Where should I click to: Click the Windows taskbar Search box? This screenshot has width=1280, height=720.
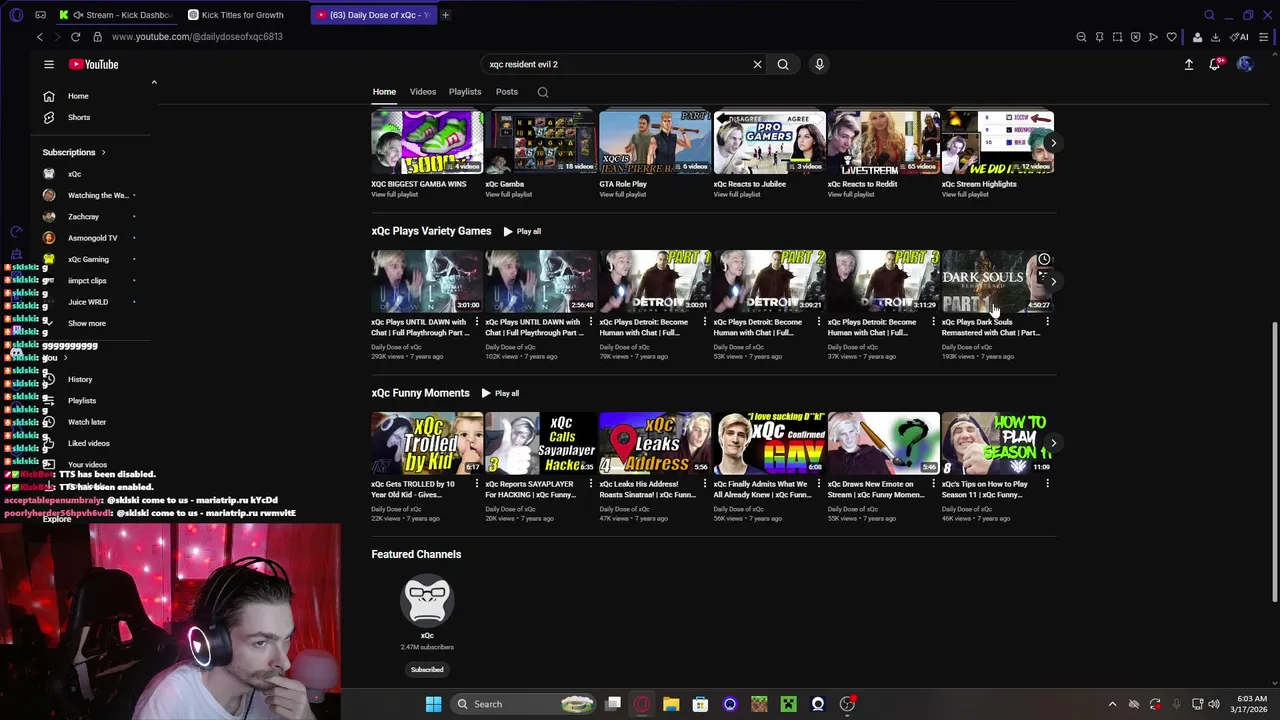click(x=522, y=704)
